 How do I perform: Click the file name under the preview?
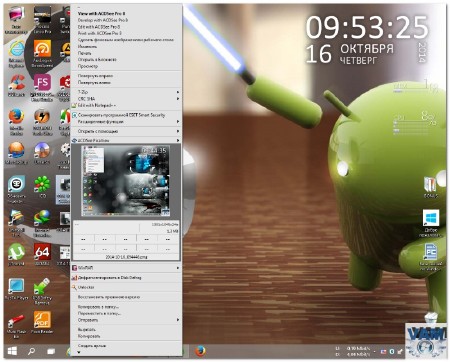(x=126, y=257)
